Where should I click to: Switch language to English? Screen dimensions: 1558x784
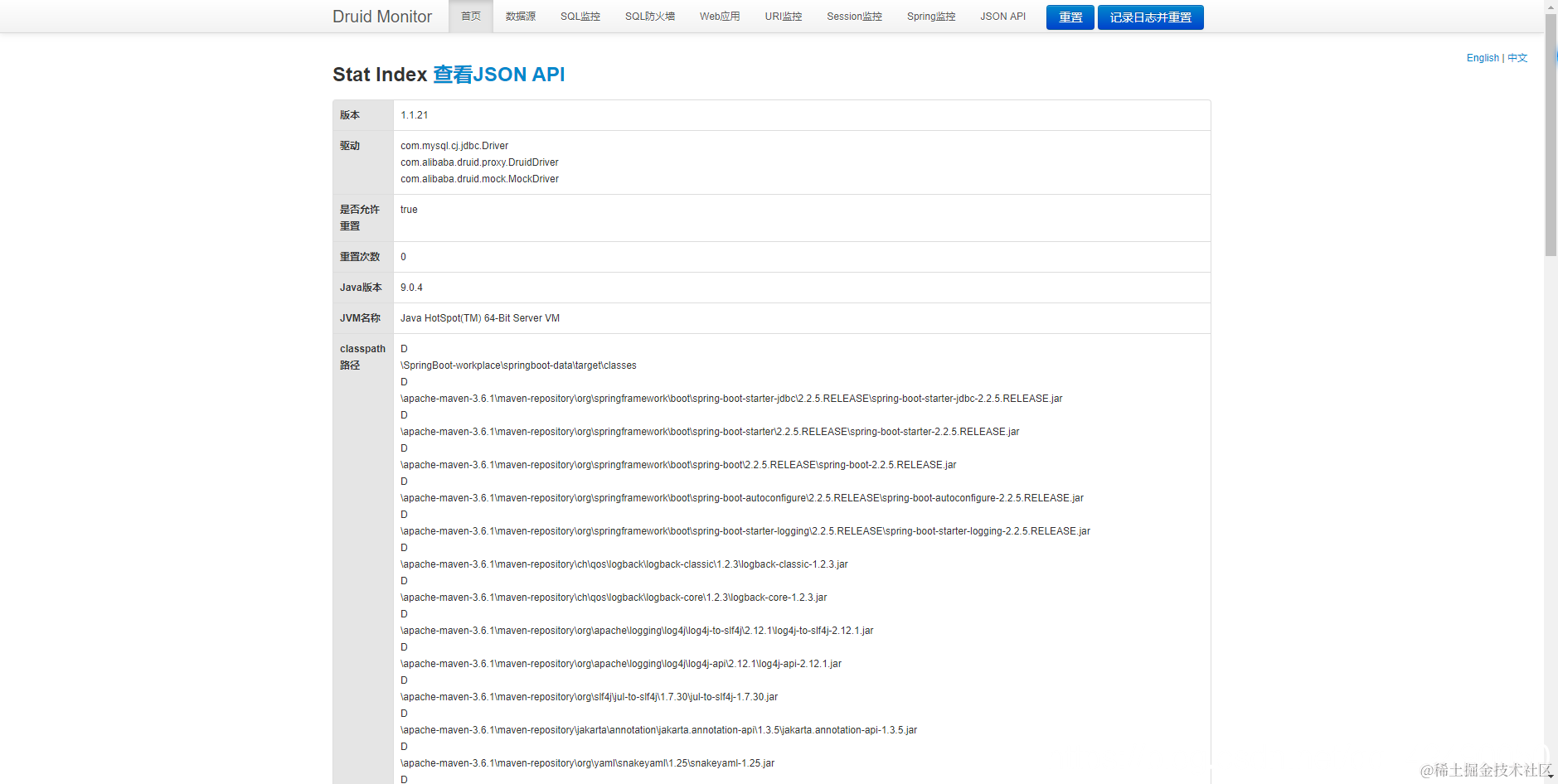(x=1483, y=58)
